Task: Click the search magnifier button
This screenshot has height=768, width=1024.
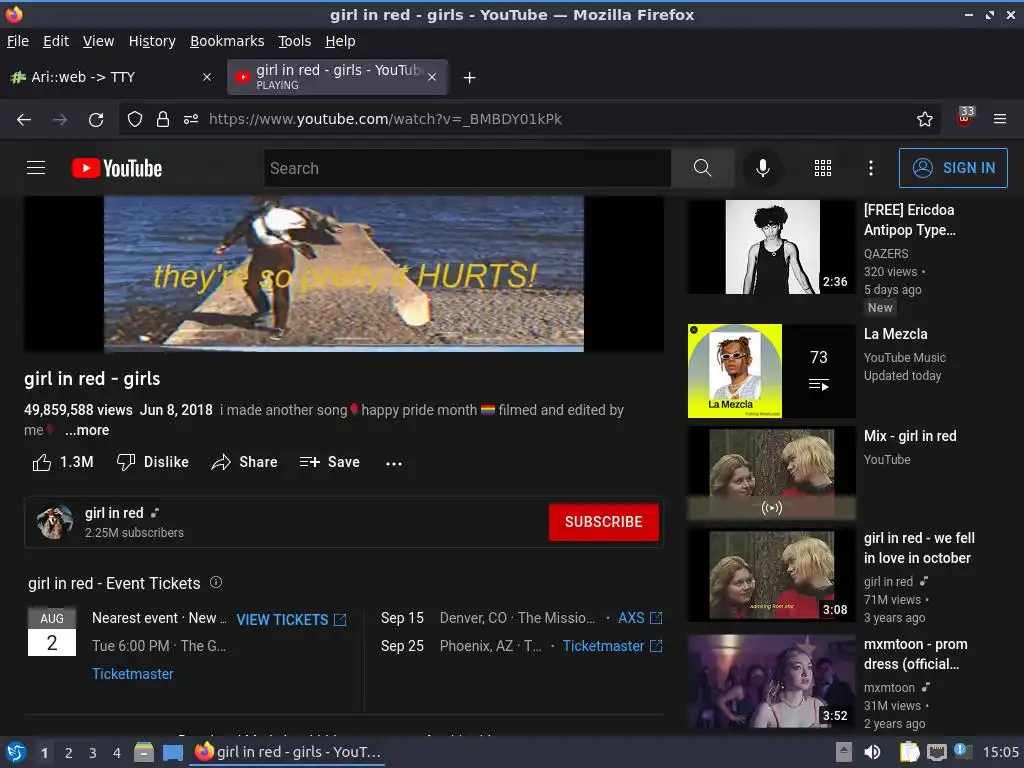Action: (703, 168)
